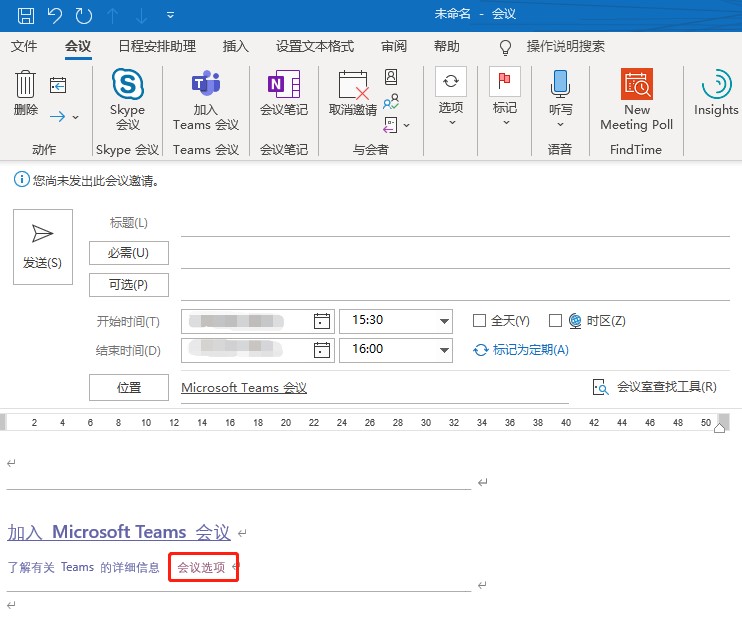Open the address book icon
The image size is (742, 628).
[x=391, y=77]
